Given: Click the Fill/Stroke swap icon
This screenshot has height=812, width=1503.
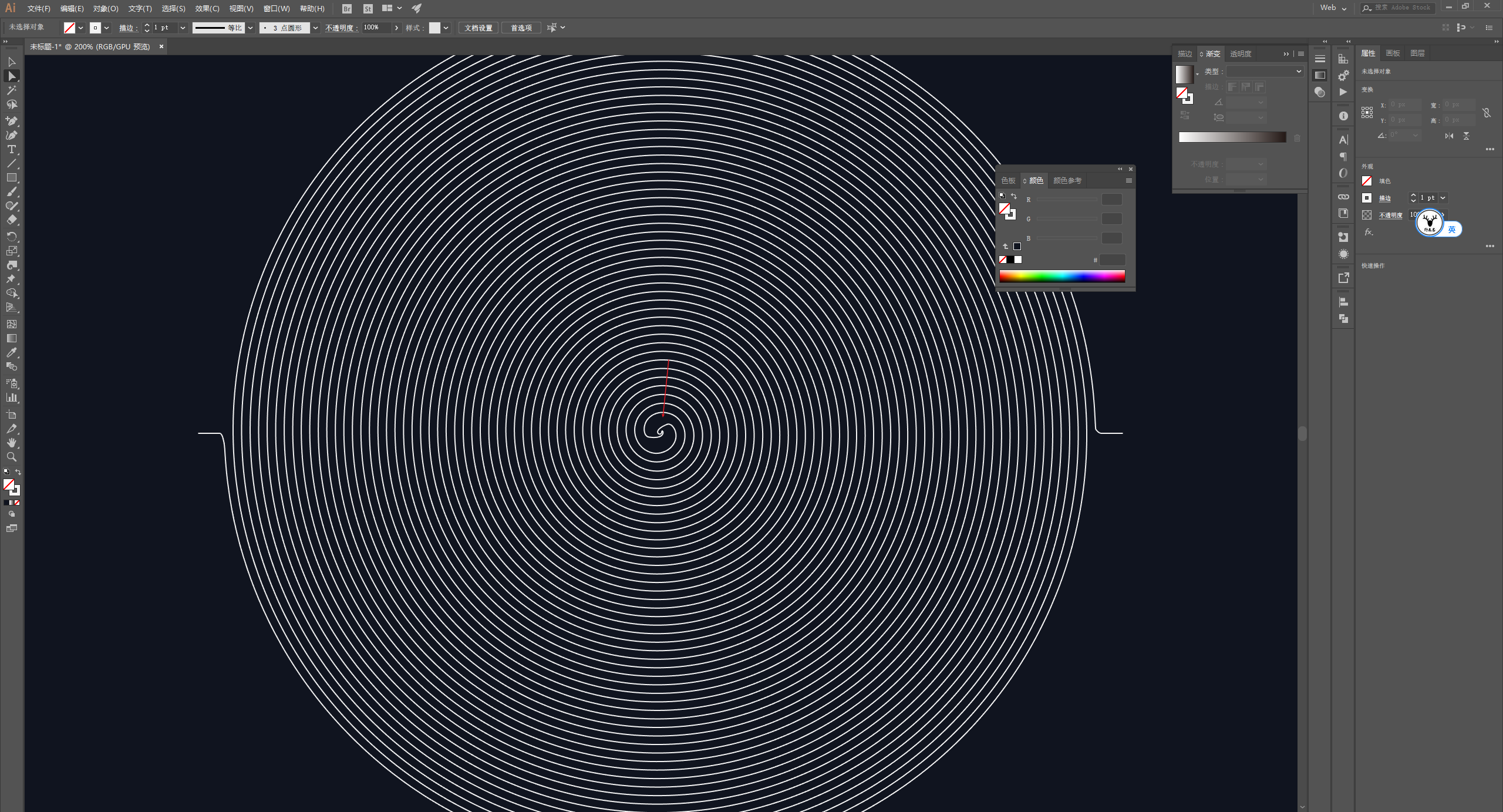Looking at the screenshot, I should coord(19,472).
